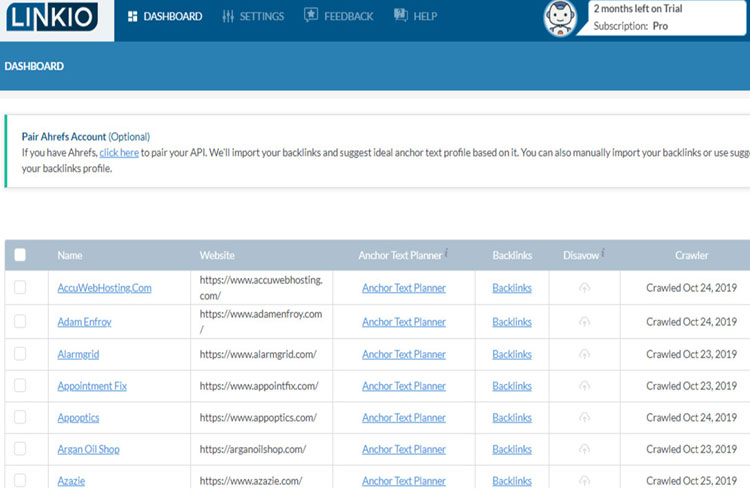This screenshot has height=500, width=750.
Task: Click Disavow upload icon for Argan Oil Shop
Action: (585, 449)
